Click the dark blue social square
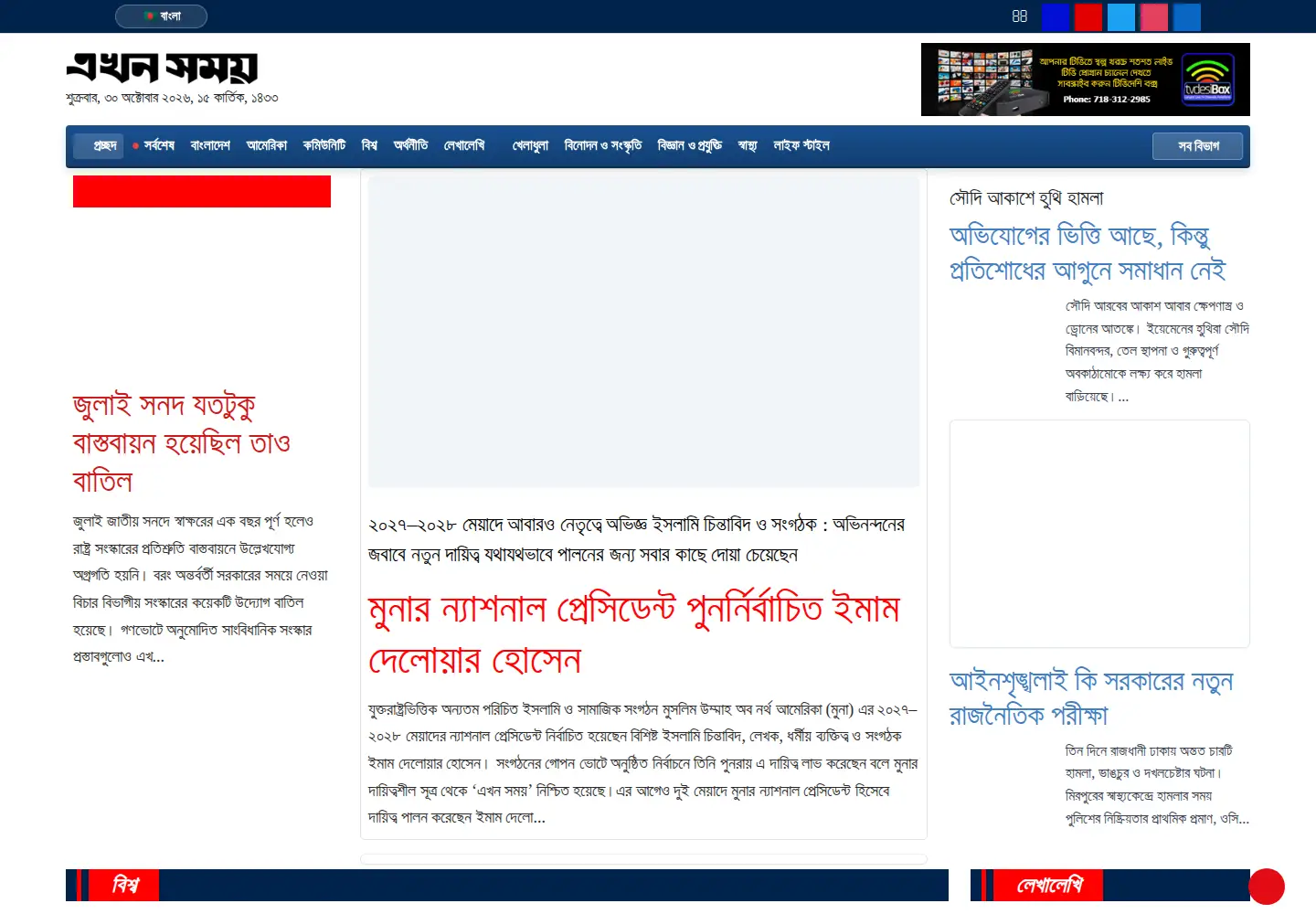The width and height of the screenshot is (1316, 914). point(1056,17)
